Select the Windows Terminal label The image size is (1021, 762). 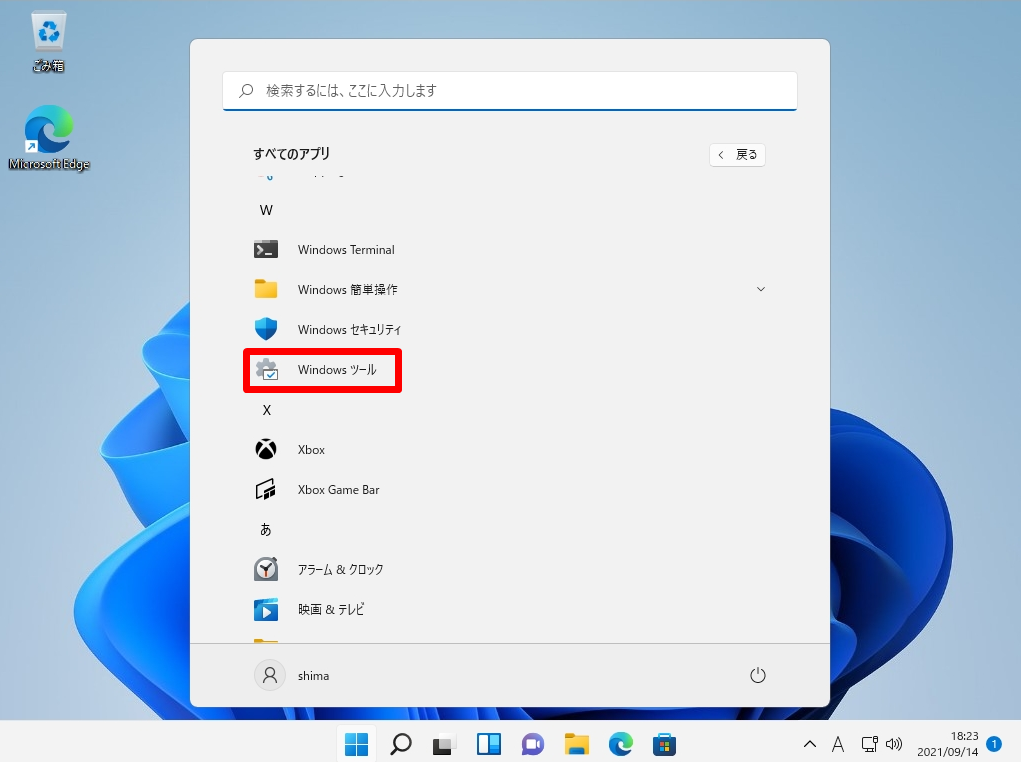tap(346, 249)
